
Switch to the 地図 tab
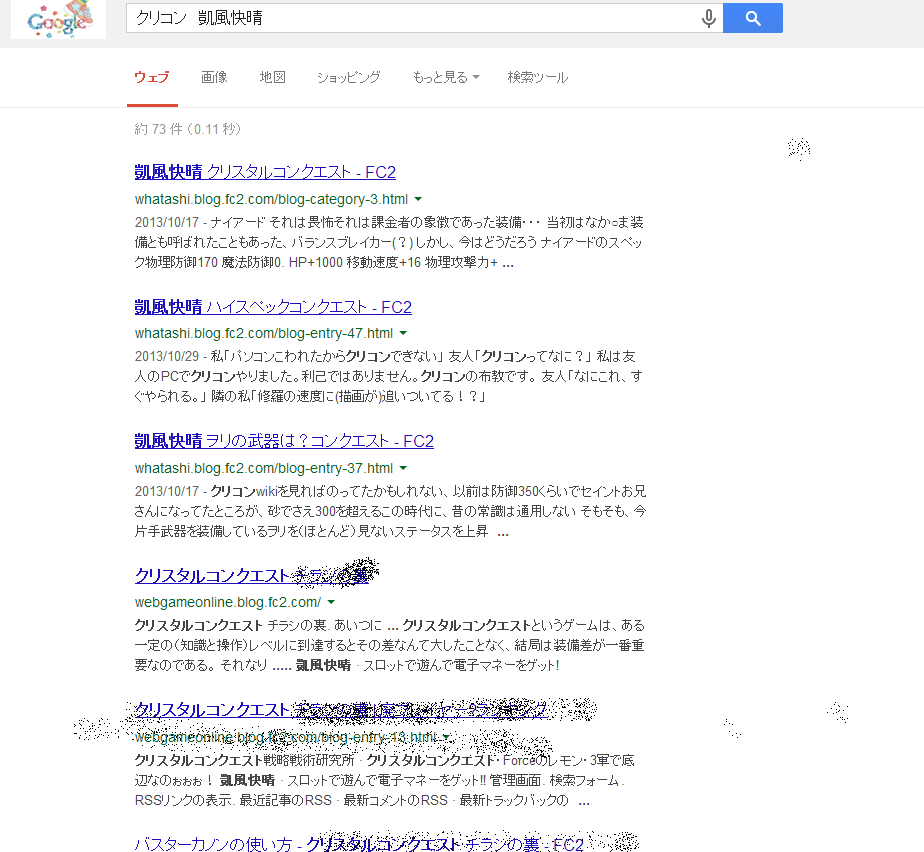tap(272, 77)
